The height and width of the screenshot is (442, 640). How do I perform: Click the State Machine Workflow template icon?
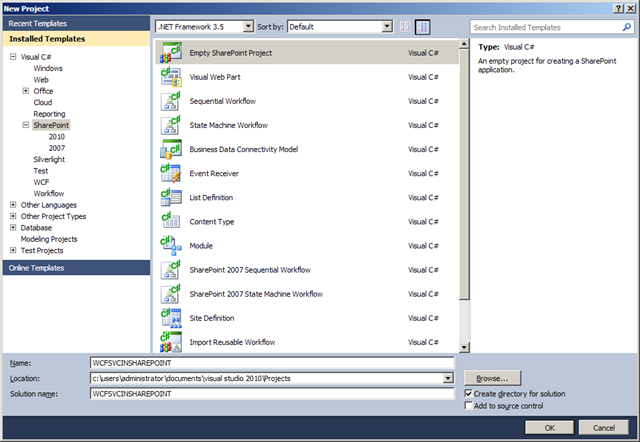171,125
